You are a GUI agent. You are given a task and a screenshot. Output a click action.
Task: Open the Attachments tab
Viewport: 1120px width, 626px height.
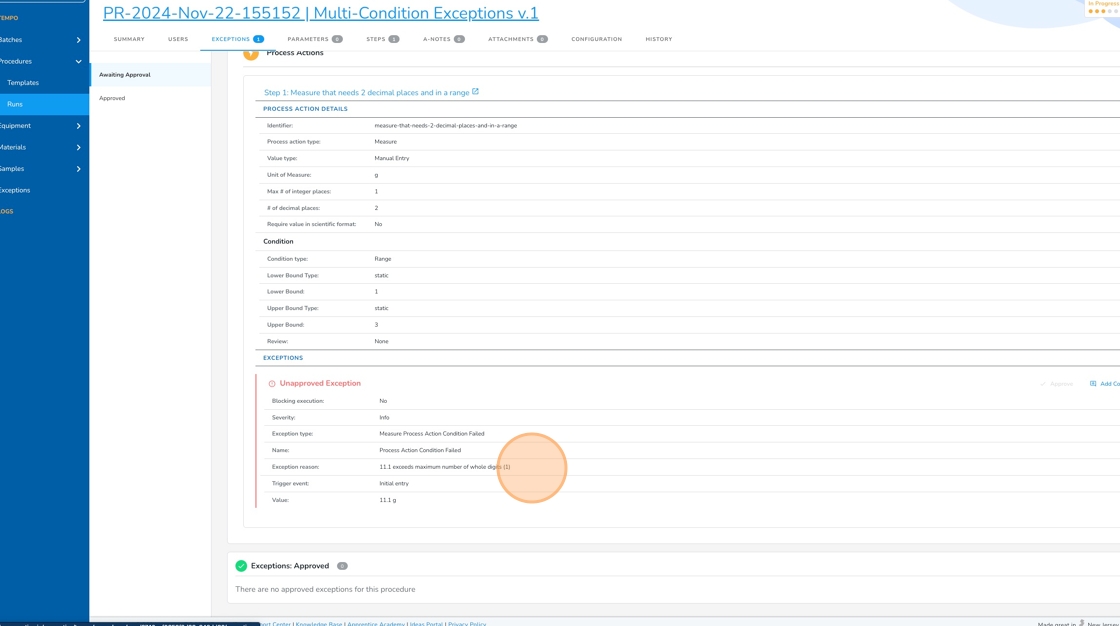517,39
